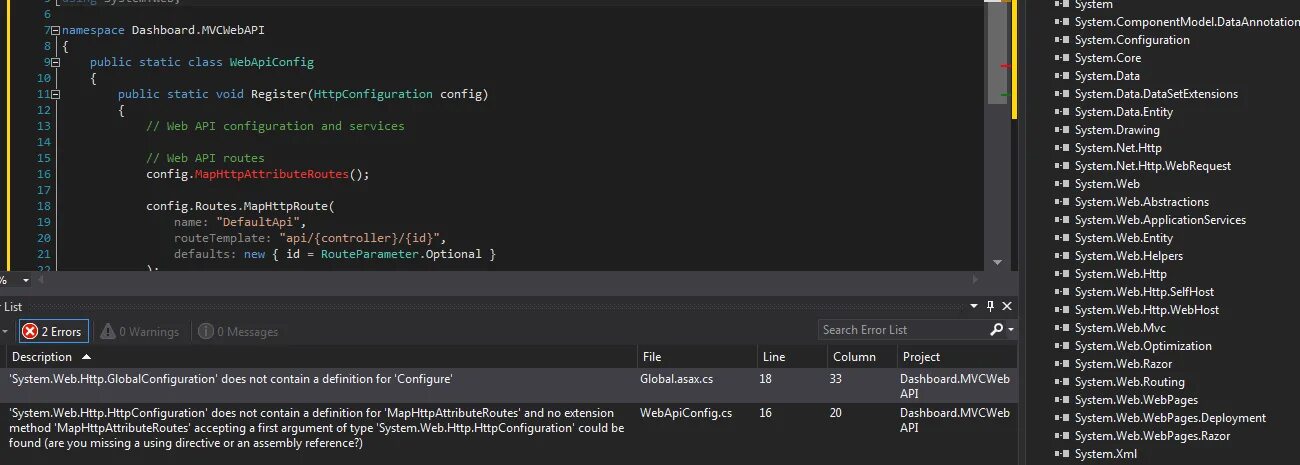Collapse the namespace Dashboard.MVCWebAPI block
Screen dimensions: 1300x465
point(56,30)
